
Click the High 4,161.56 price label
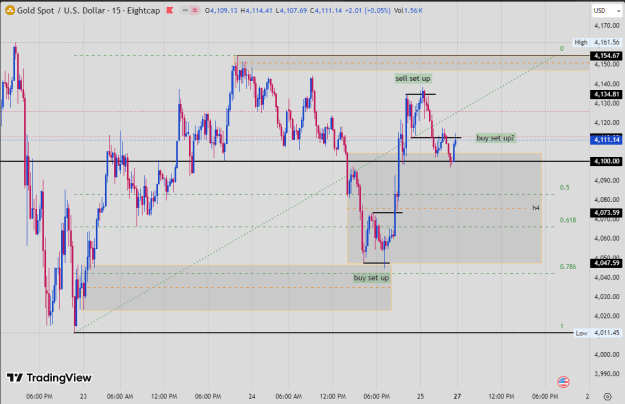pyautogui.click(x=597, y=42)
